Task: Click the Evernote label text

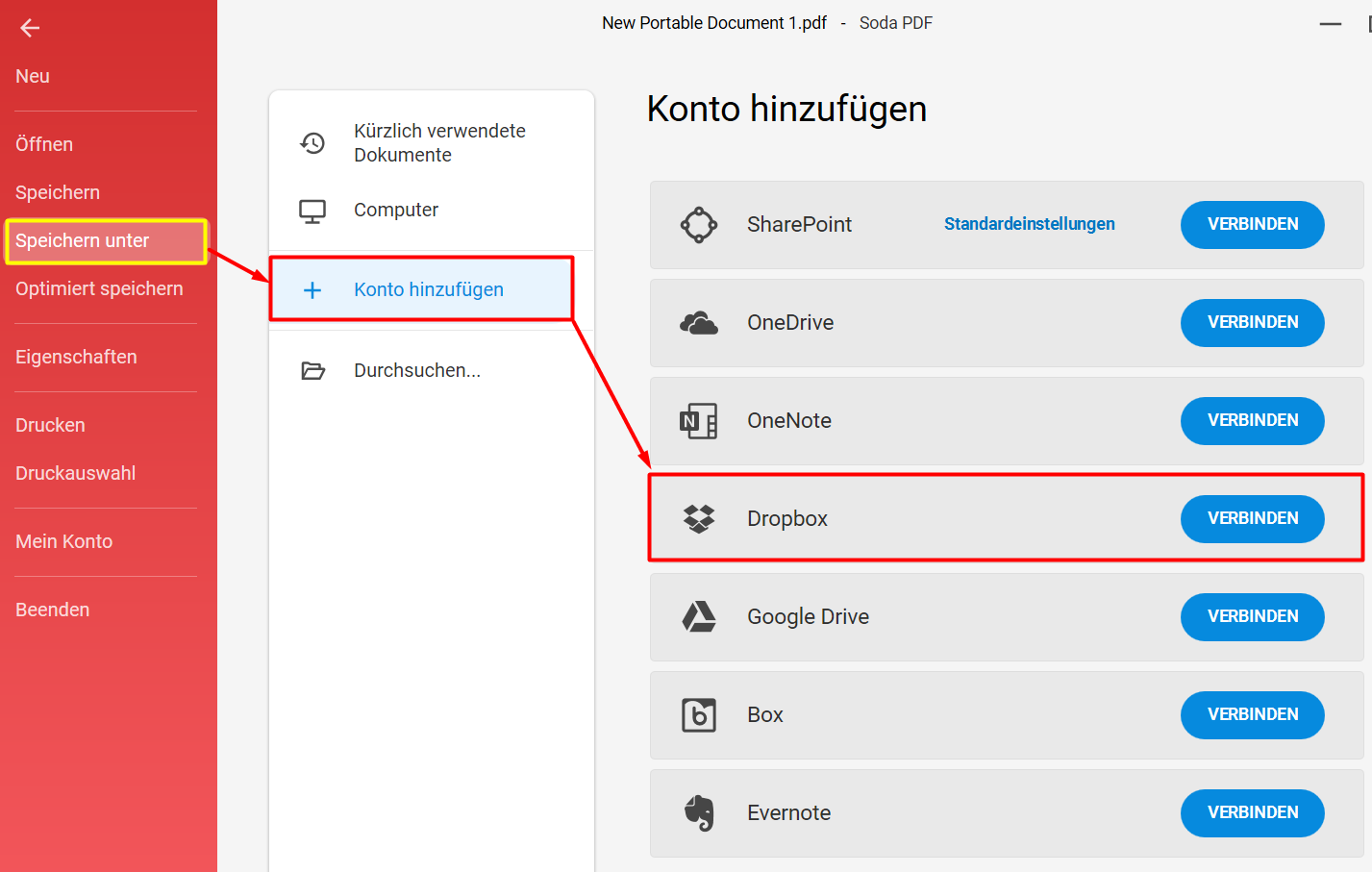Action: click(788, 813)
